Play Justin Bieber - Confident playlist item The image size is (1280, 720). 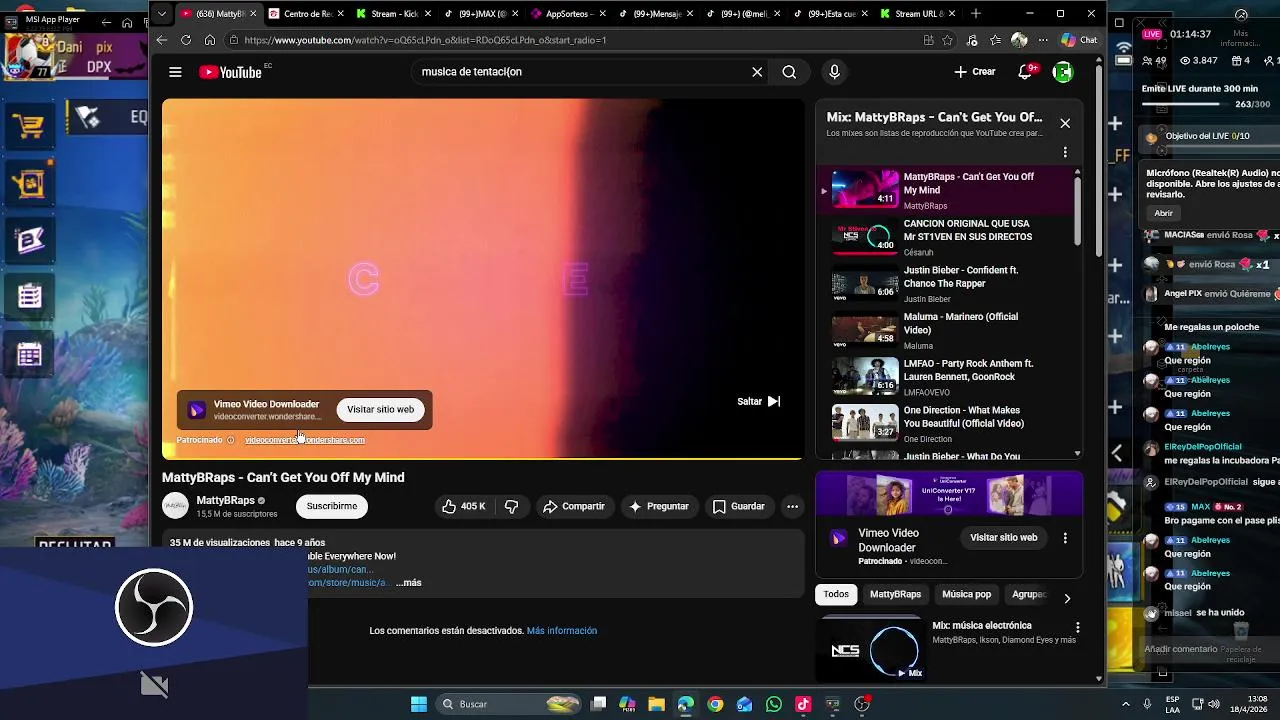pos(945,284)
